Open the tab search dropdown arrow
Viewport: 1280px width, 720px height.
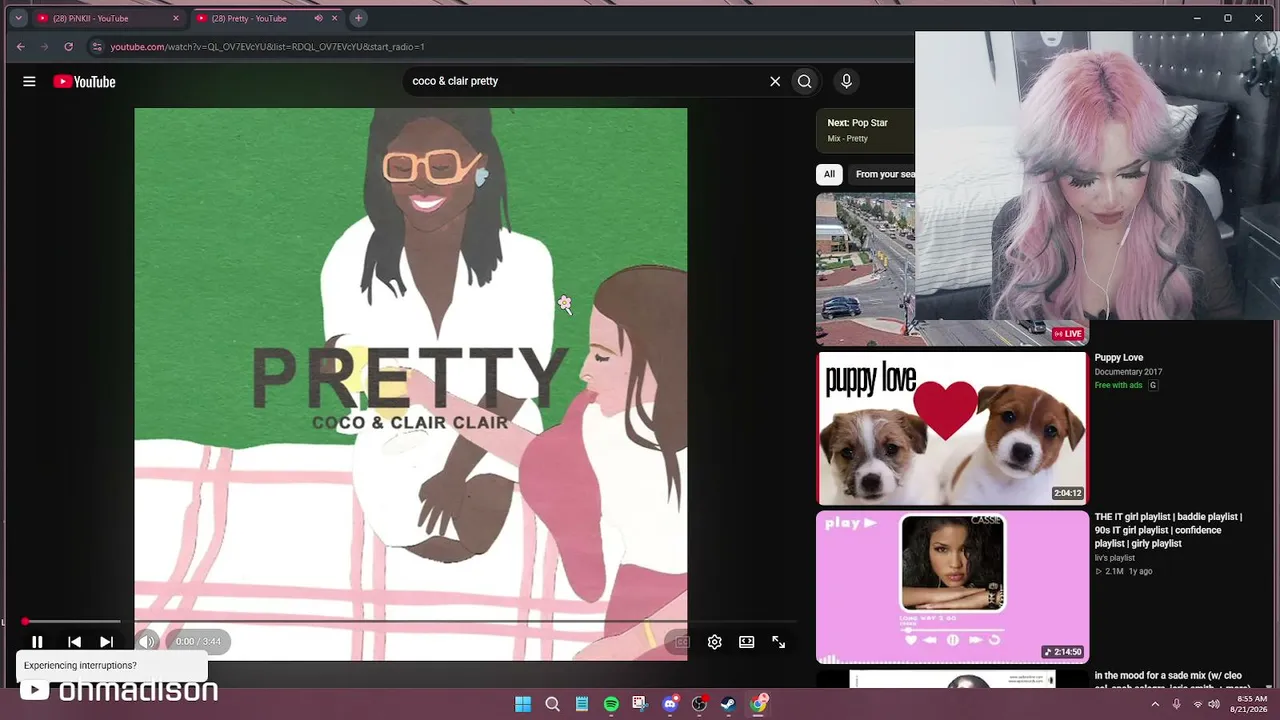click(18, 18)
